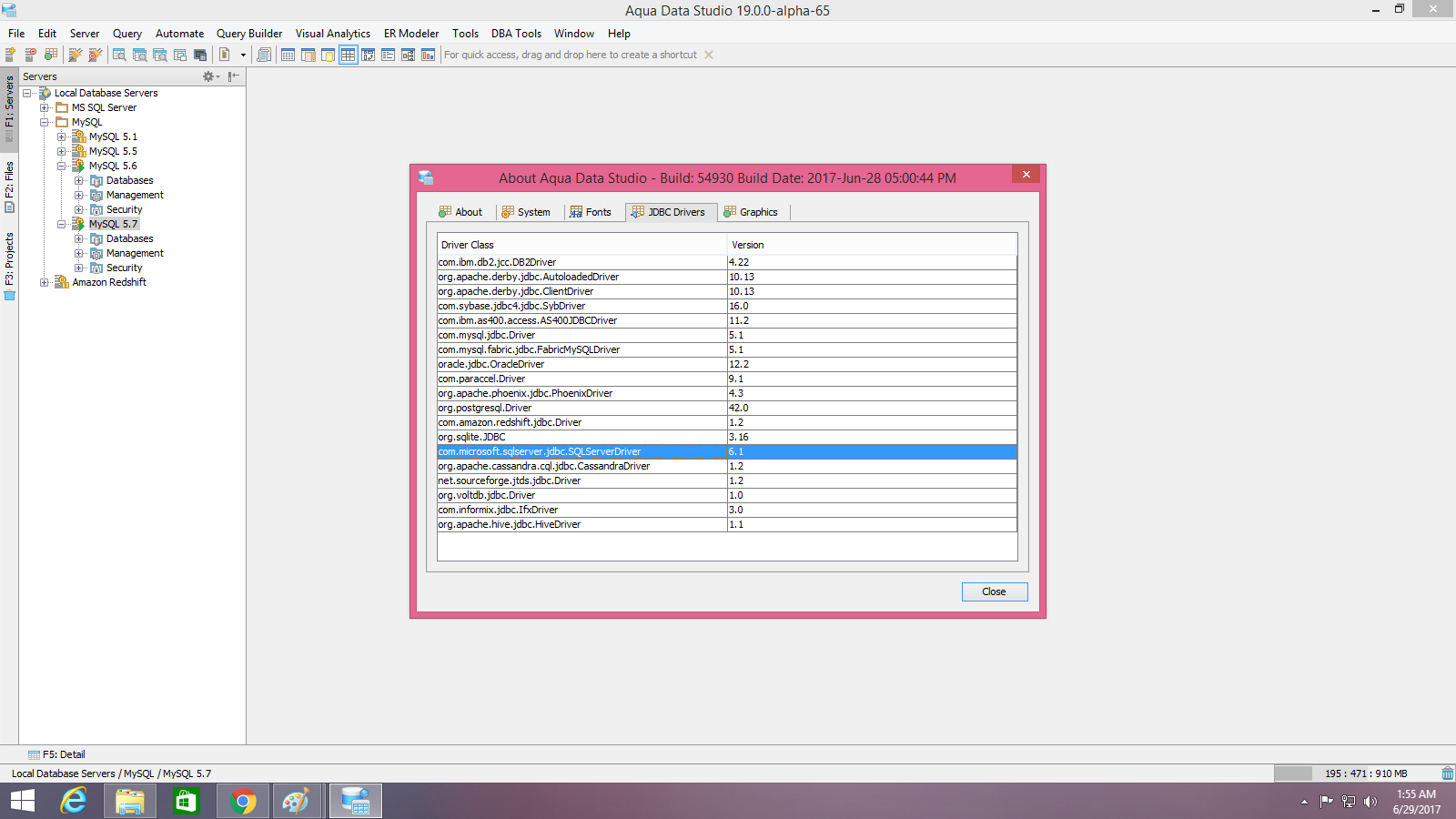Image resolution: width=1456 pixels, height=819 pixels.
Task: Click the Close button in About dialog
Action: (995, 591)
